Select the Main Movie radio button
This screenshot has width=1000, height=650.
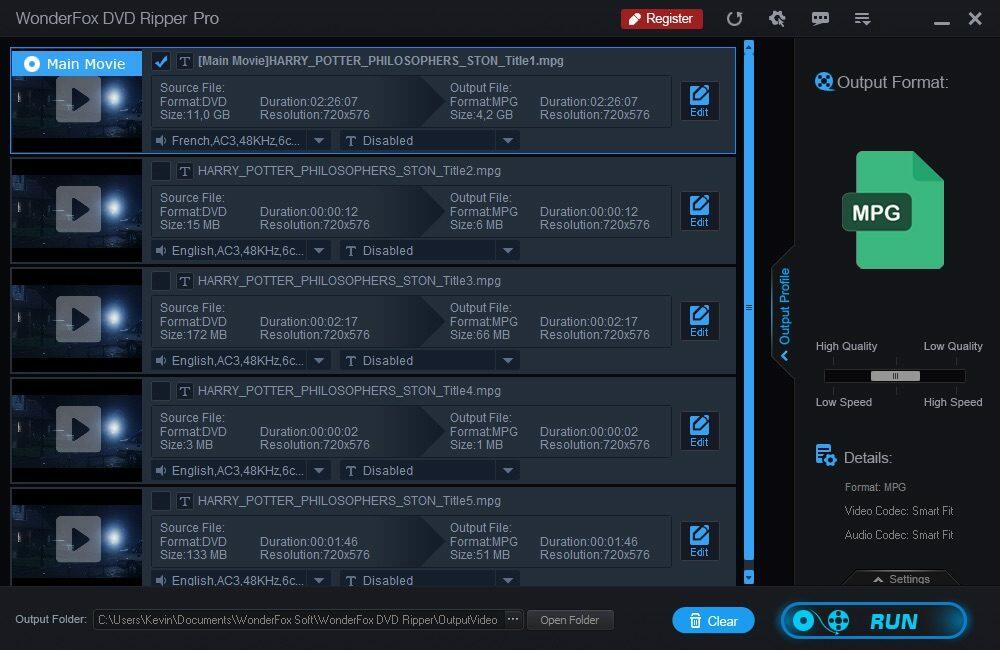click(x=32, y=64)
